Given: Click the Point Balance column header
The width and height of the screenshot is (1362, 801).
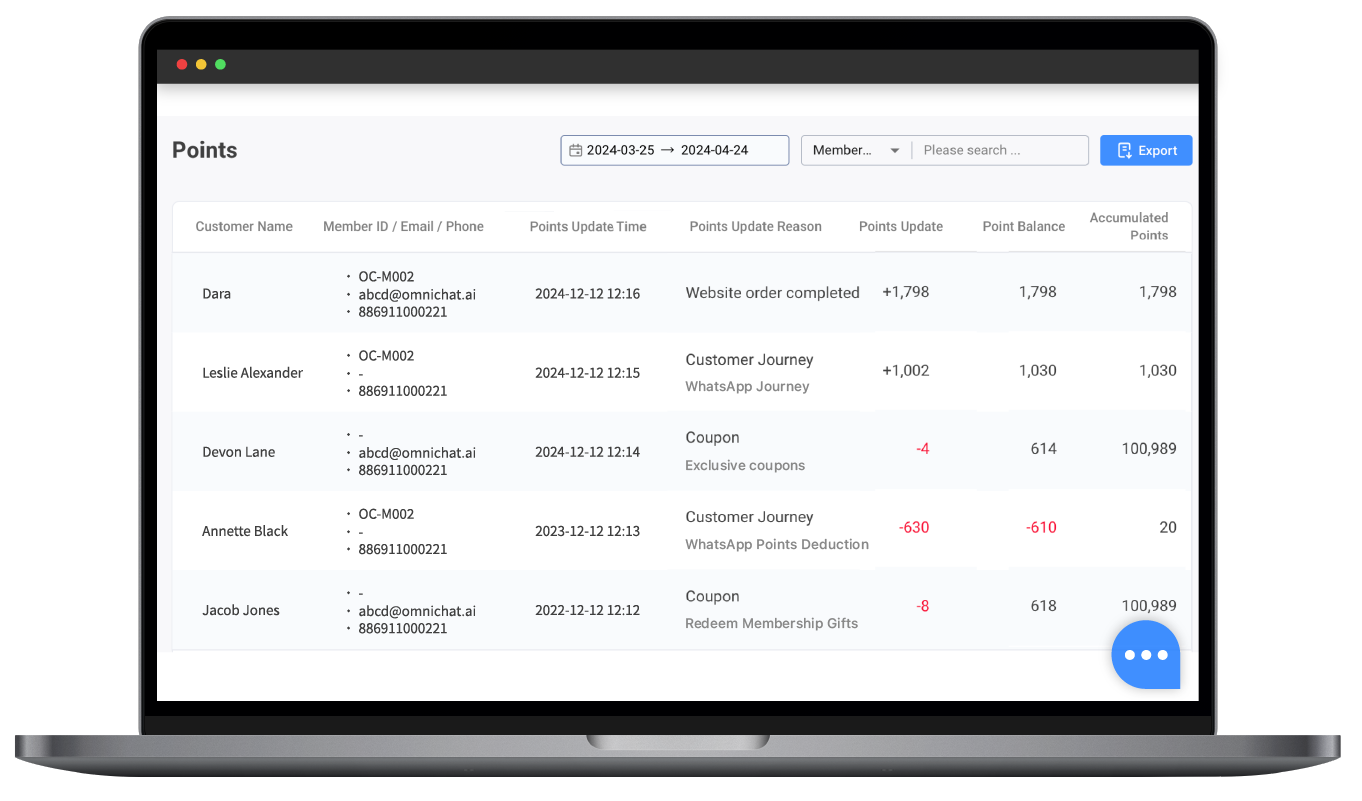Looking at the screenshot, I should tap(1024, 227).
